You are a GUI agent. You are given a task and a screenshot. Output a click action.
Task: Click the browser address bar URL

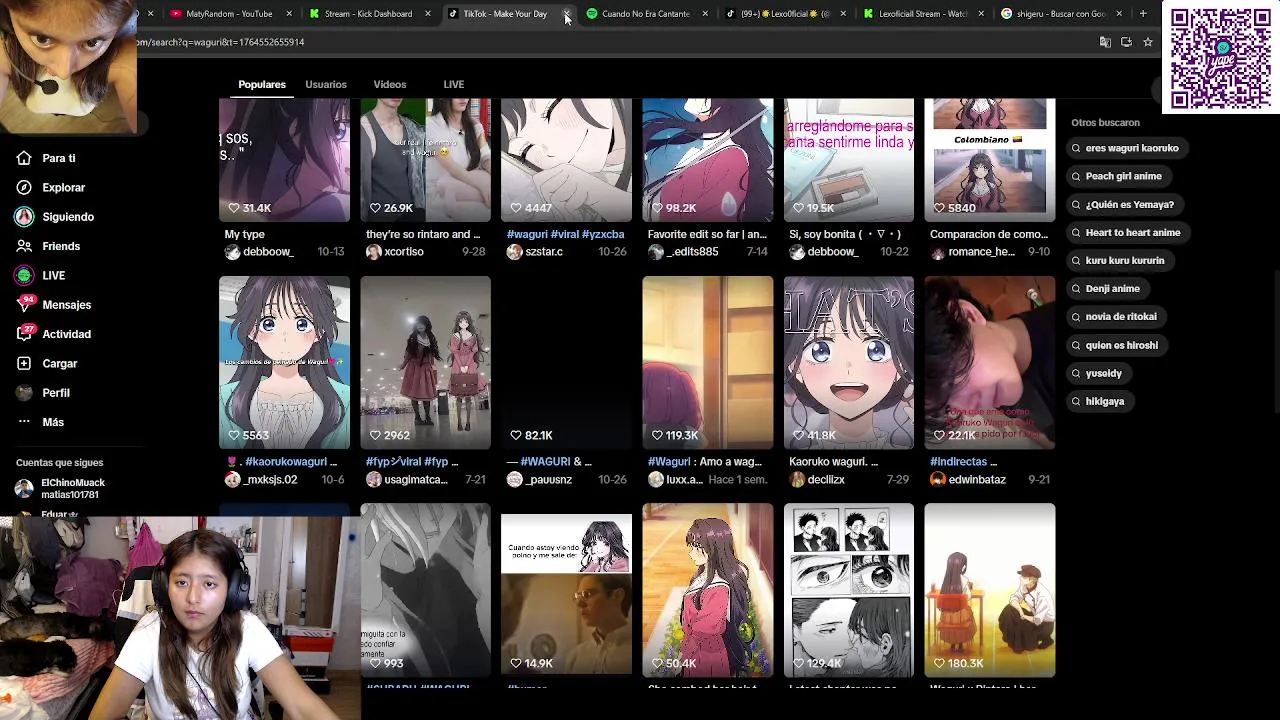tap(221, 42)
